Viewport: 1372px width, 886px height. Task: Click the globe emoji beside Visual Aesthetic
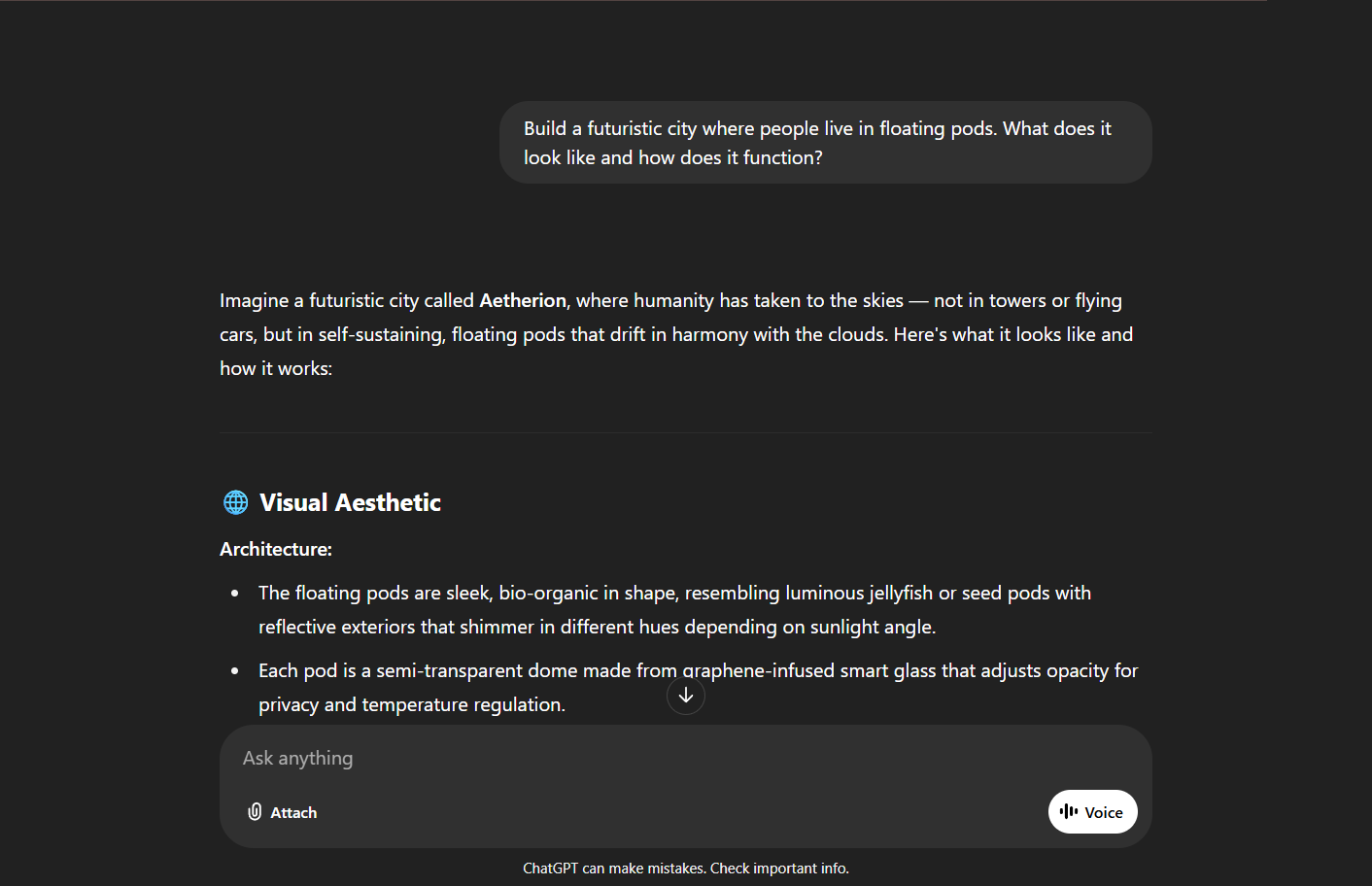236,502
